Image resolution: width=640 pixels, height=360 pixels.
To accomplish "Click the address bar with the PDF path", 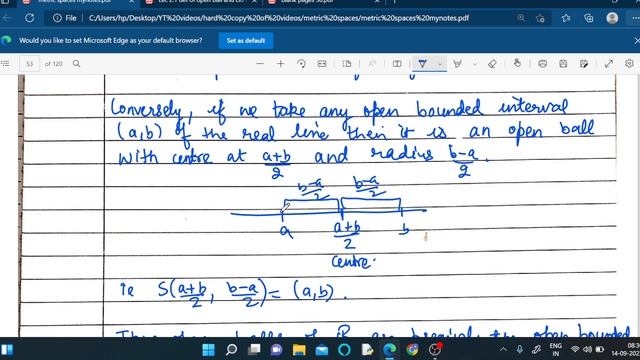I will point(278,18).
